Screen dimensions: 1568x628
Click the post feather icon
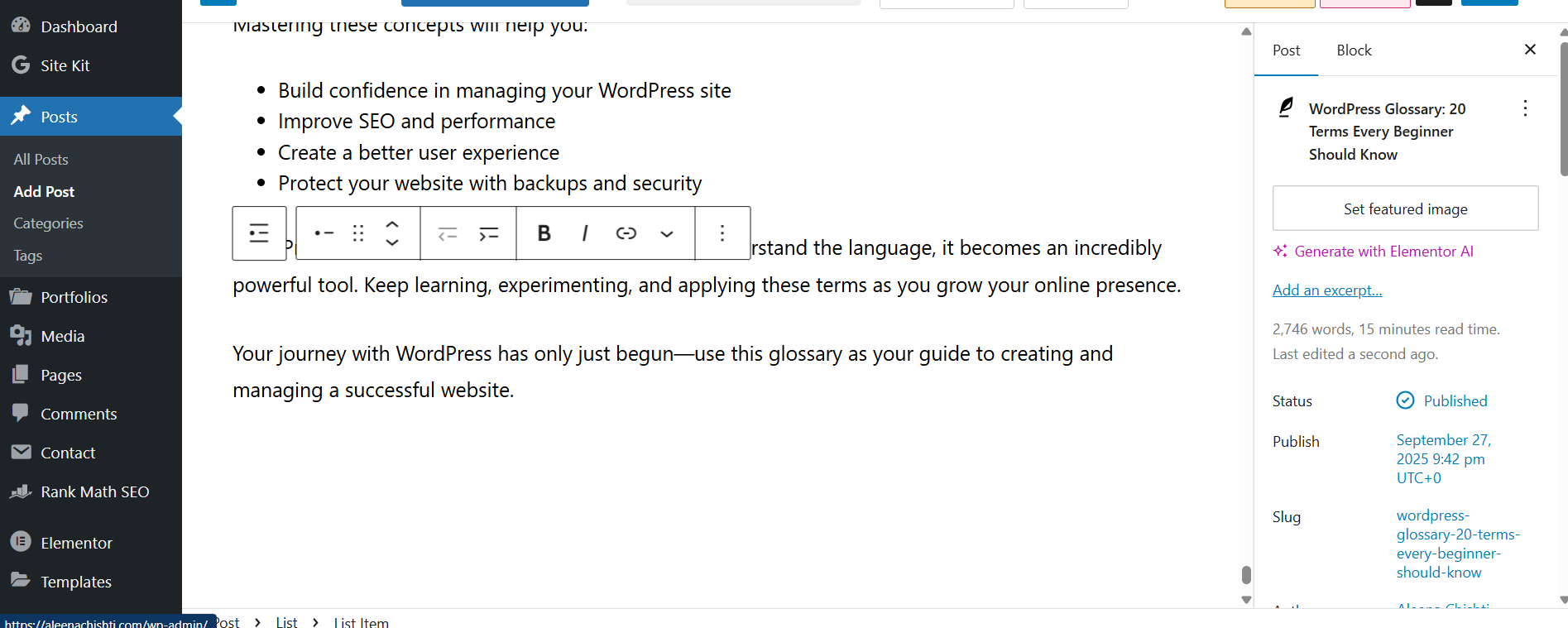coord(1286,108)
